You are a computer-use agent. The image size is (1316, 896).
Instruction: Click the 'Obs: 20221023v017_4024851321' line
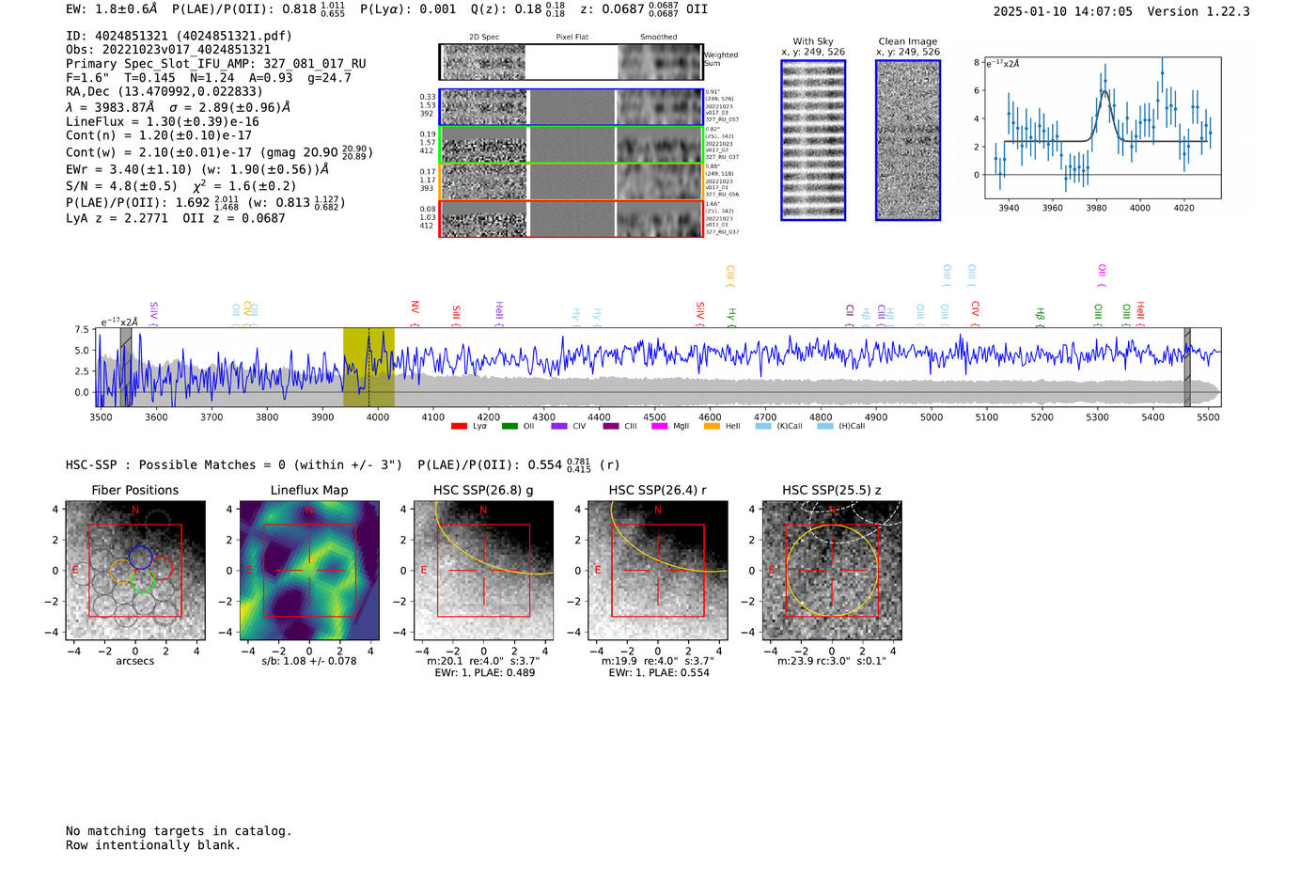168,50
